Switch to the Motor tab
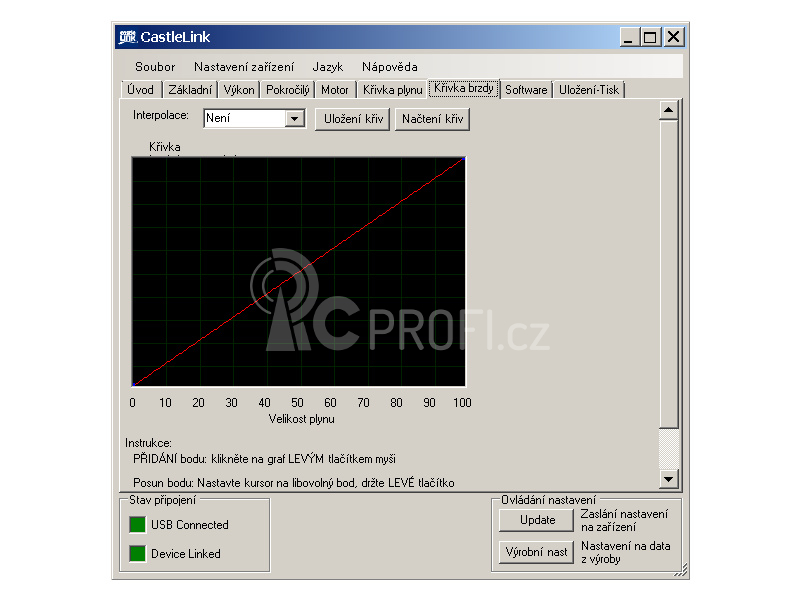The width and height of the screenshot is (800, 600). point(335,90)
